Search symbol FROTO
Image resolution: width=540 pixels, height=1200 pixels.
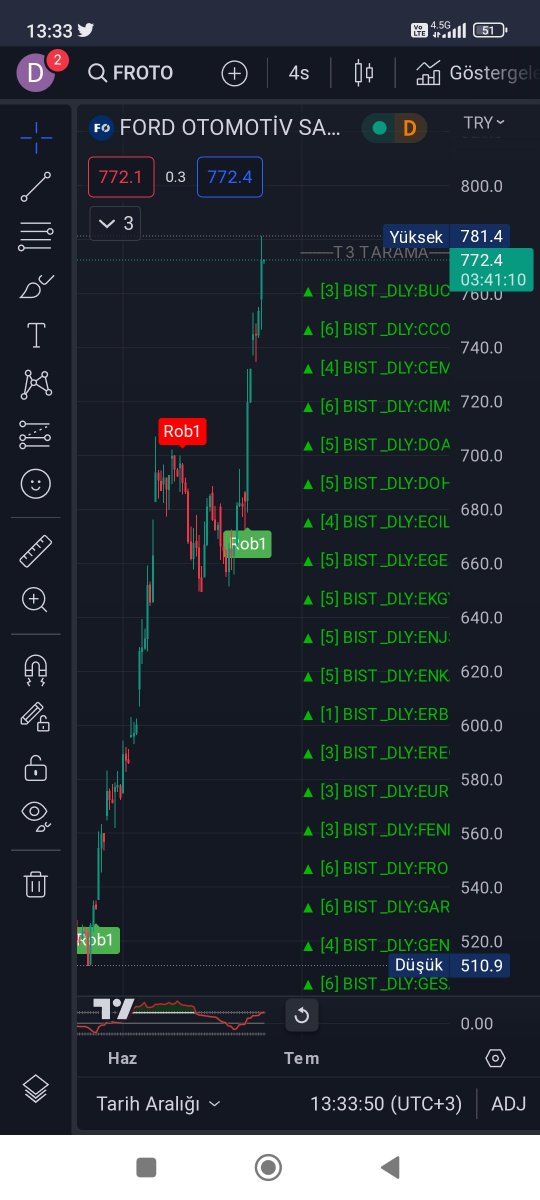pos(130,72)
